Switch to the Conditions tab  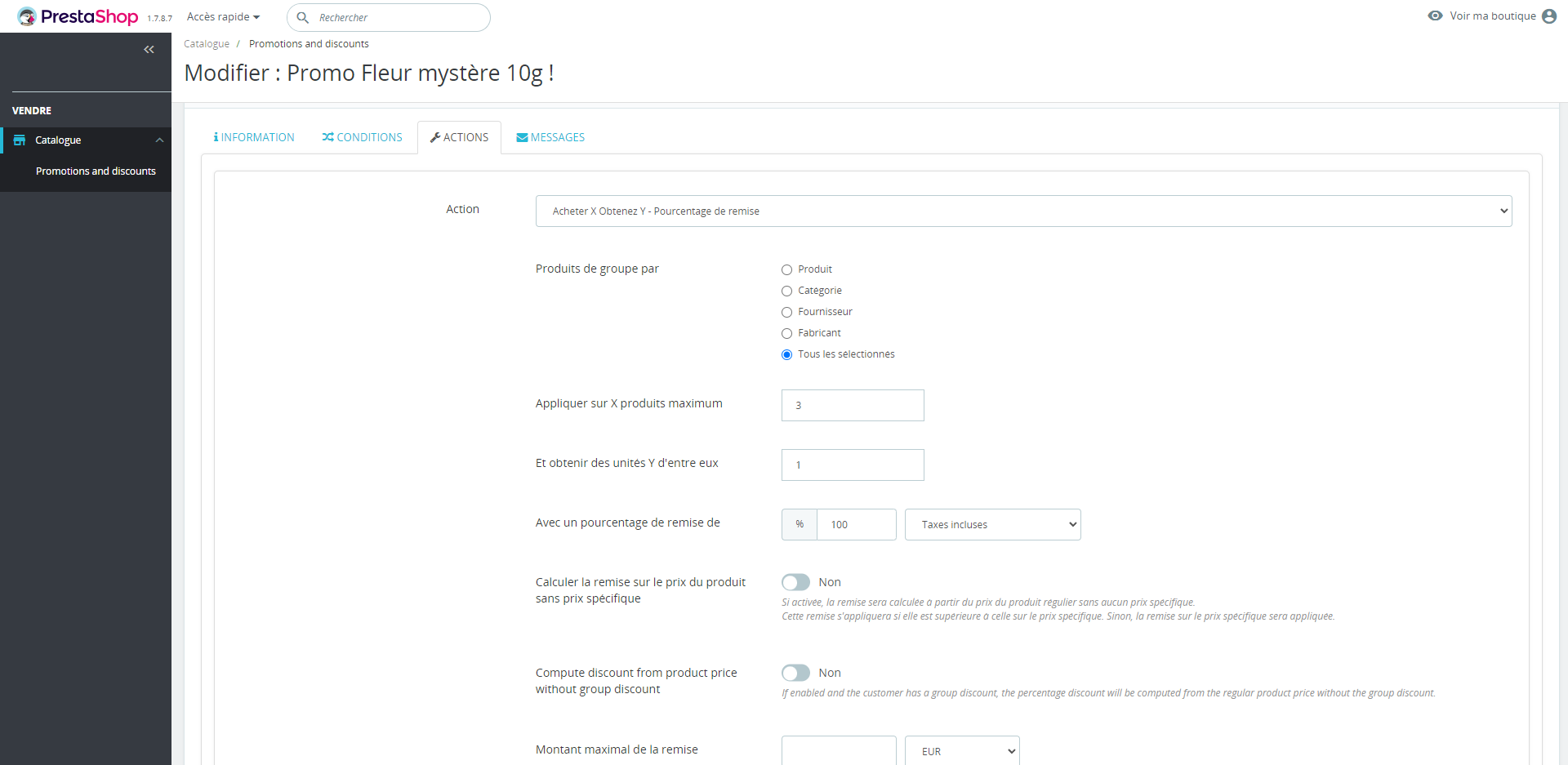363,137
